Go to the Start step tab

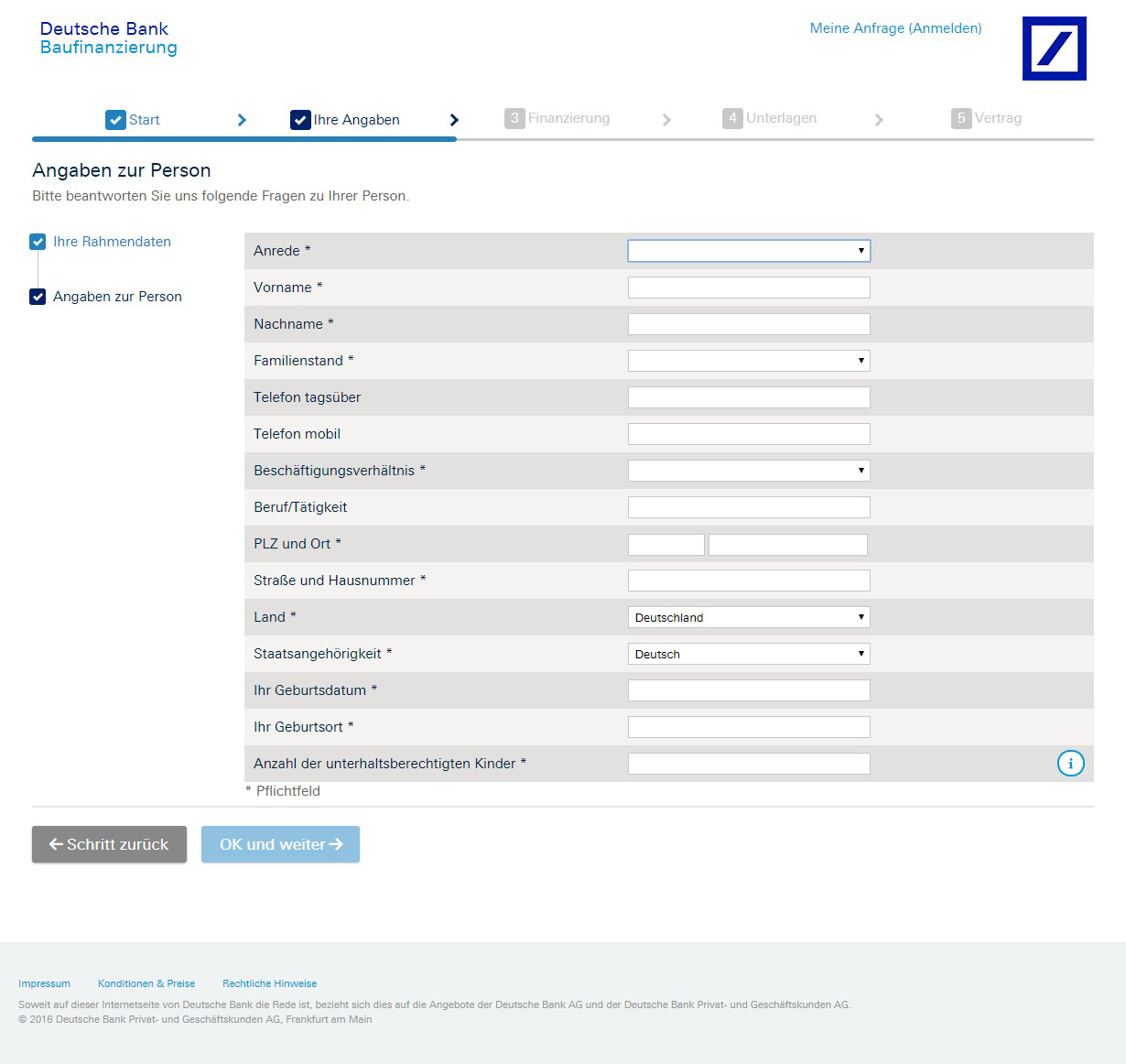click(133, 120)
